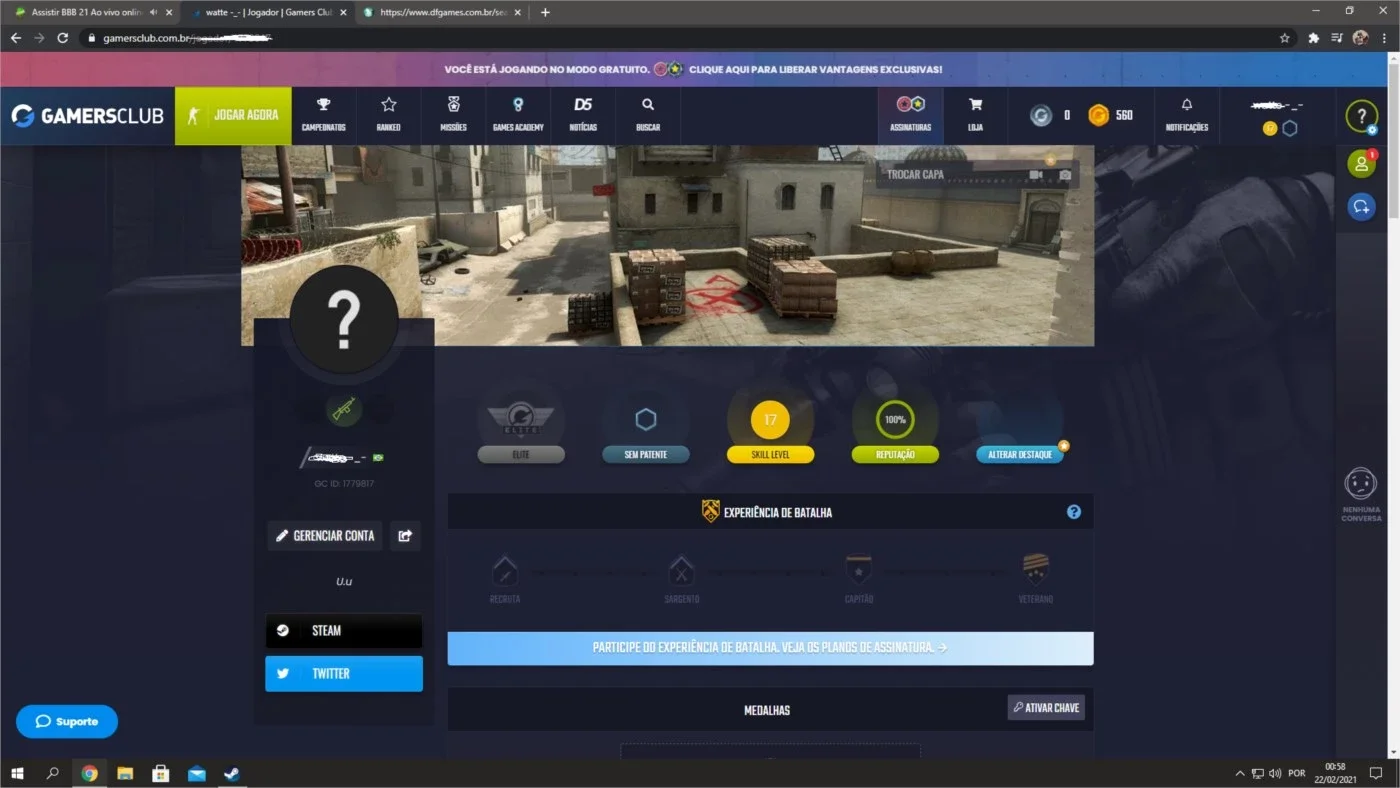
Task: Click the help icon in Experiência de Batalha
Action: [x=1074, y=512]
